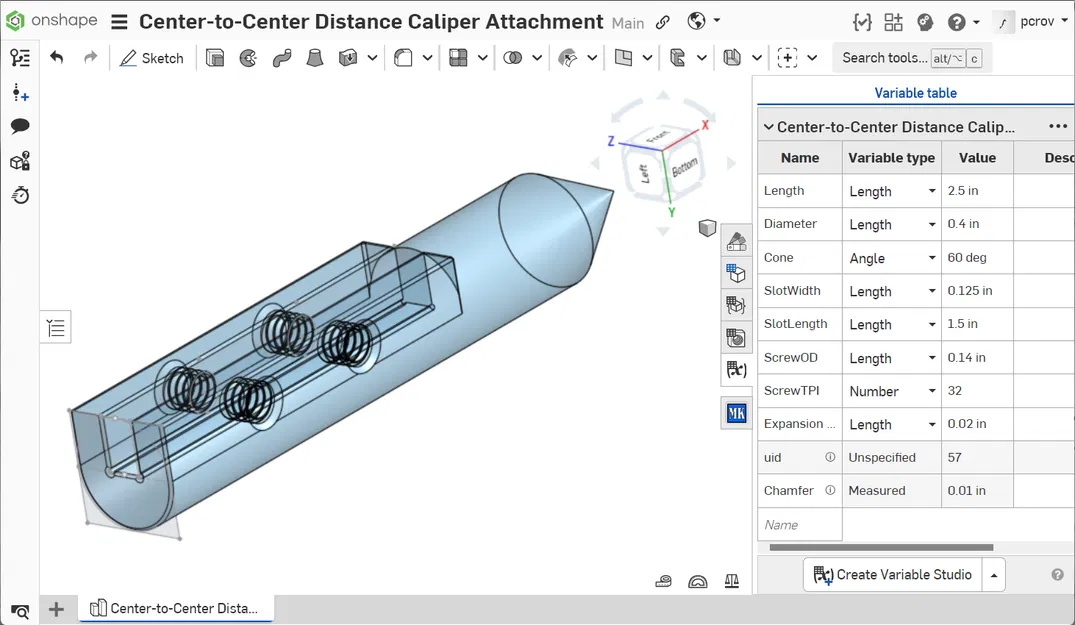Open the variable table overflow menu
The image size is (1075, 625).
(1057, 126)
